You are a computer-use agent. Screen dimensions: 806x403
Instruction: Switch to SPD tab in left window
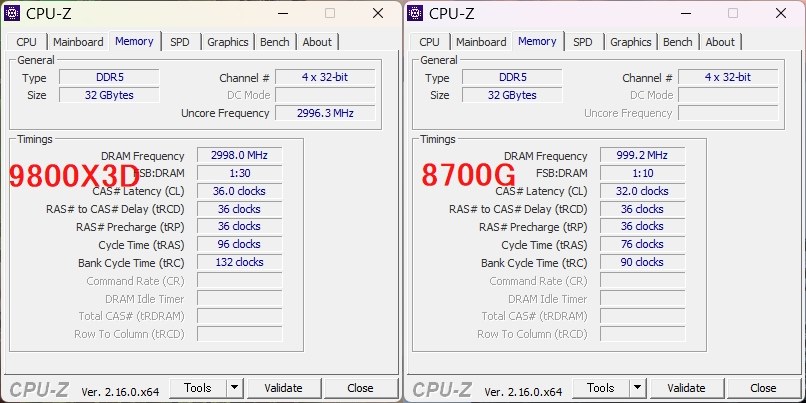click(x=179, y=42)
